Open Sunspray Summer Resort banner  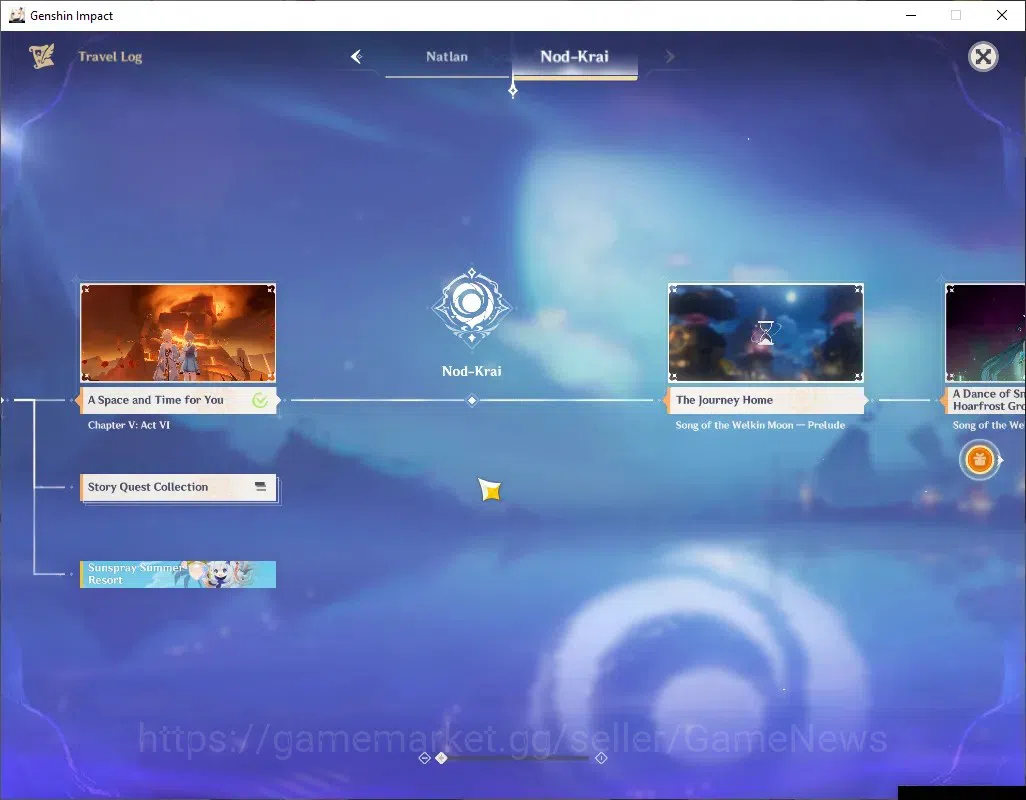coord(178,574)
